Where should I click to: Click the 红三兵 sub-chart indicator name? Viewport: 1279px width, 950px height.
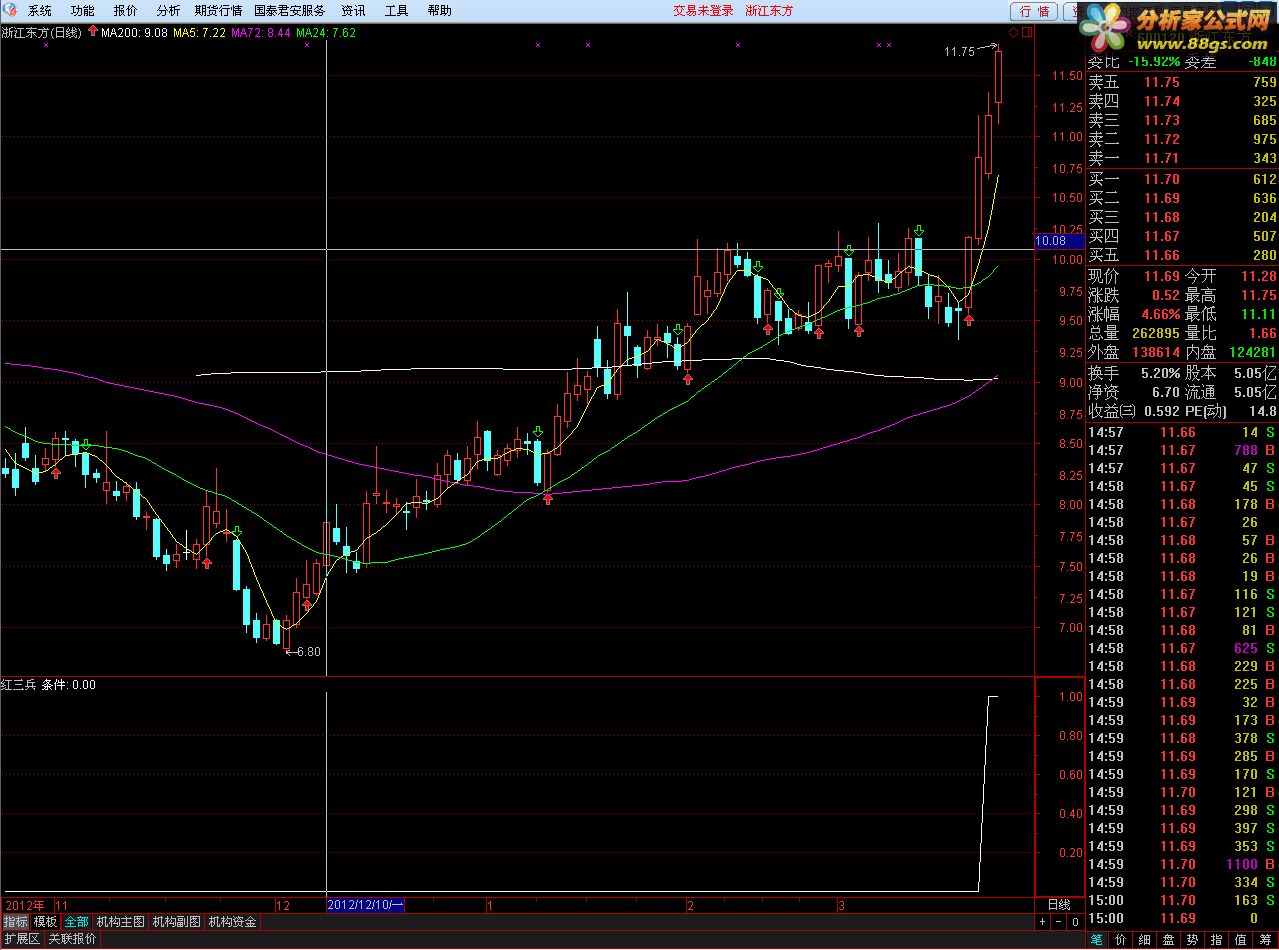(x=19, y=685)
